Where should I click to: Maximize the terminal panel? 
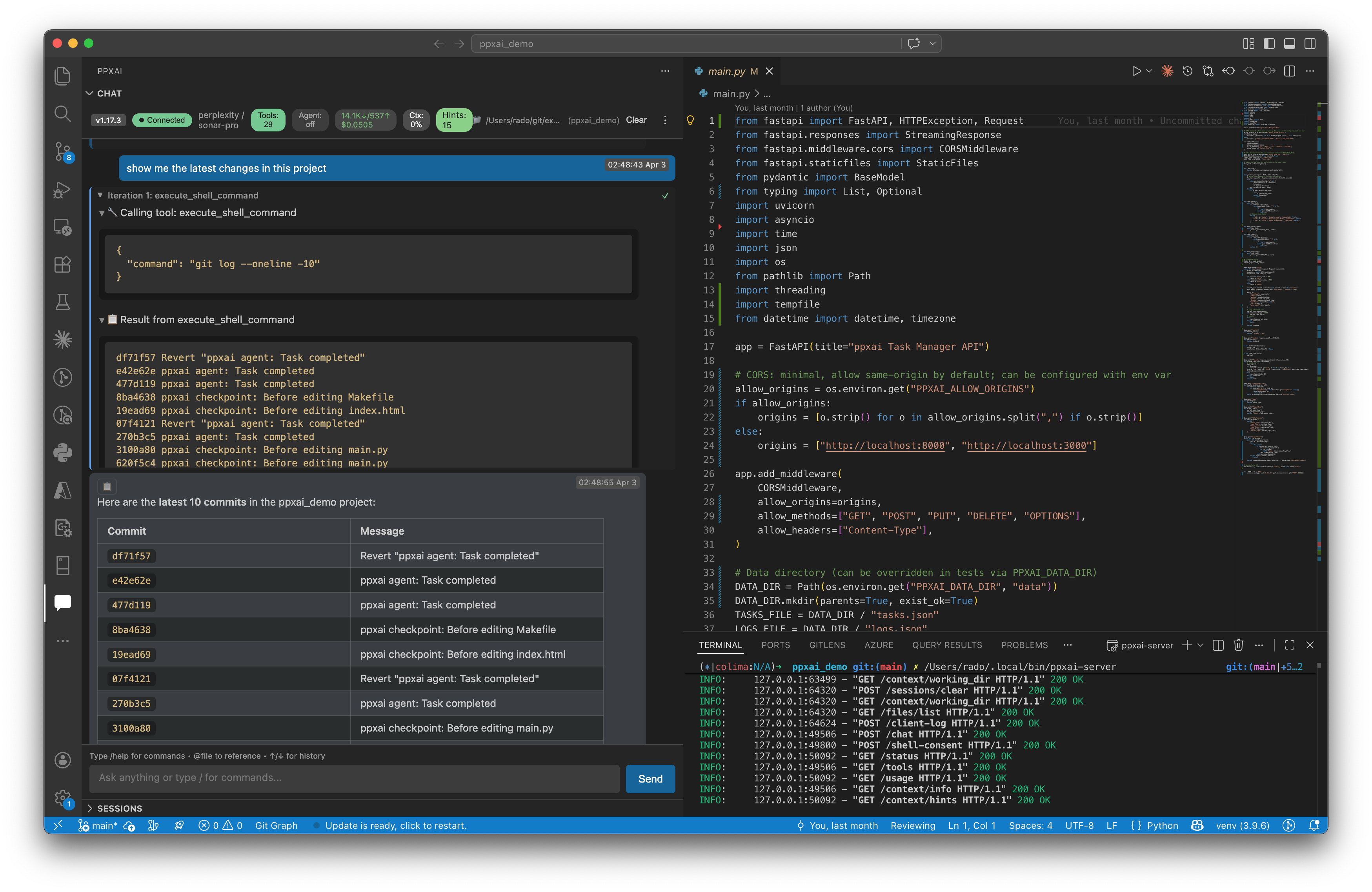point(1289,645)
